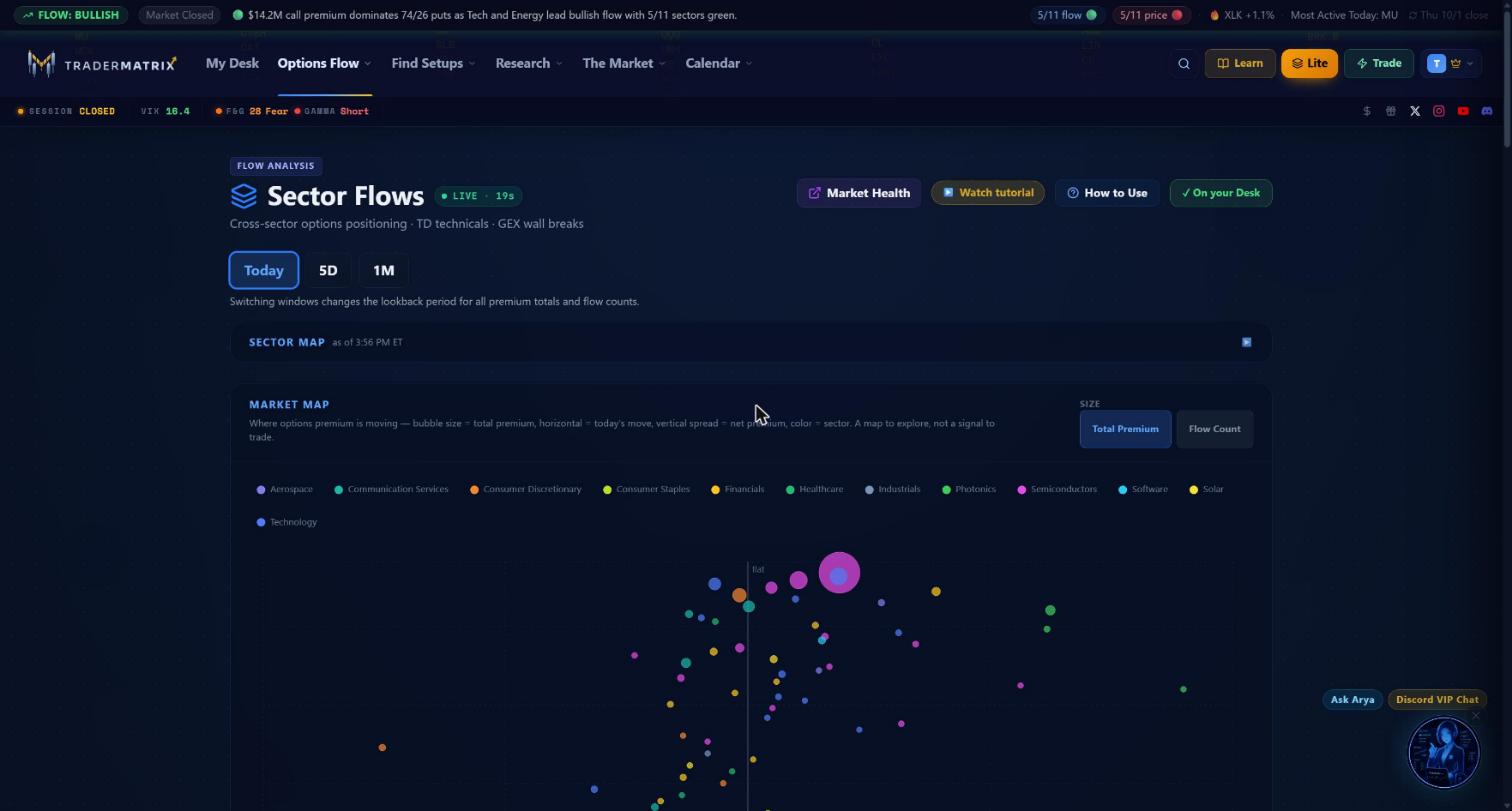
Task: Set bubble size to Total Premium
Action: 1125,429
